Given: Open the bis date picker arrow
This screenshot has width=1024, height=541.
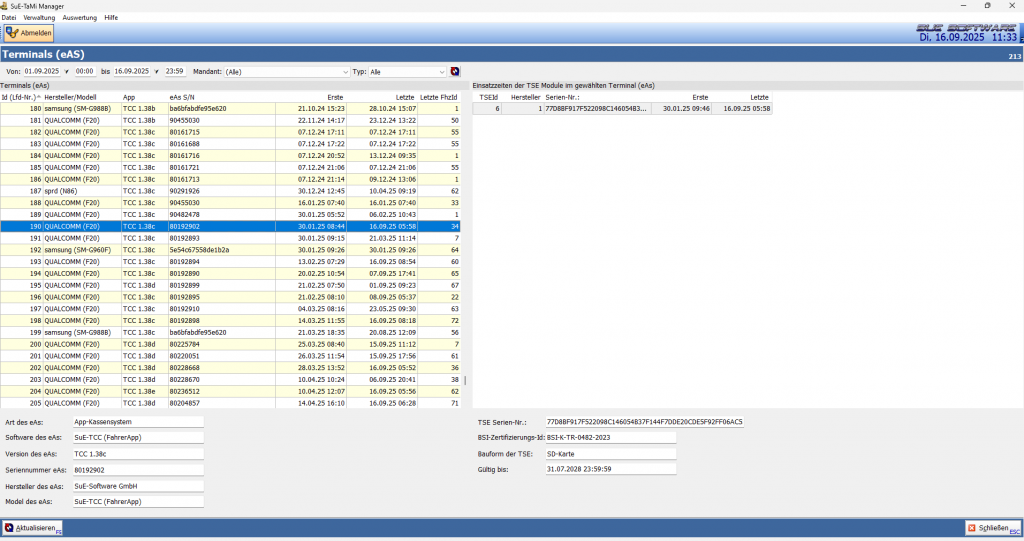Looking at the screenshot, I should pyautogui.click(x=158, y=72).
